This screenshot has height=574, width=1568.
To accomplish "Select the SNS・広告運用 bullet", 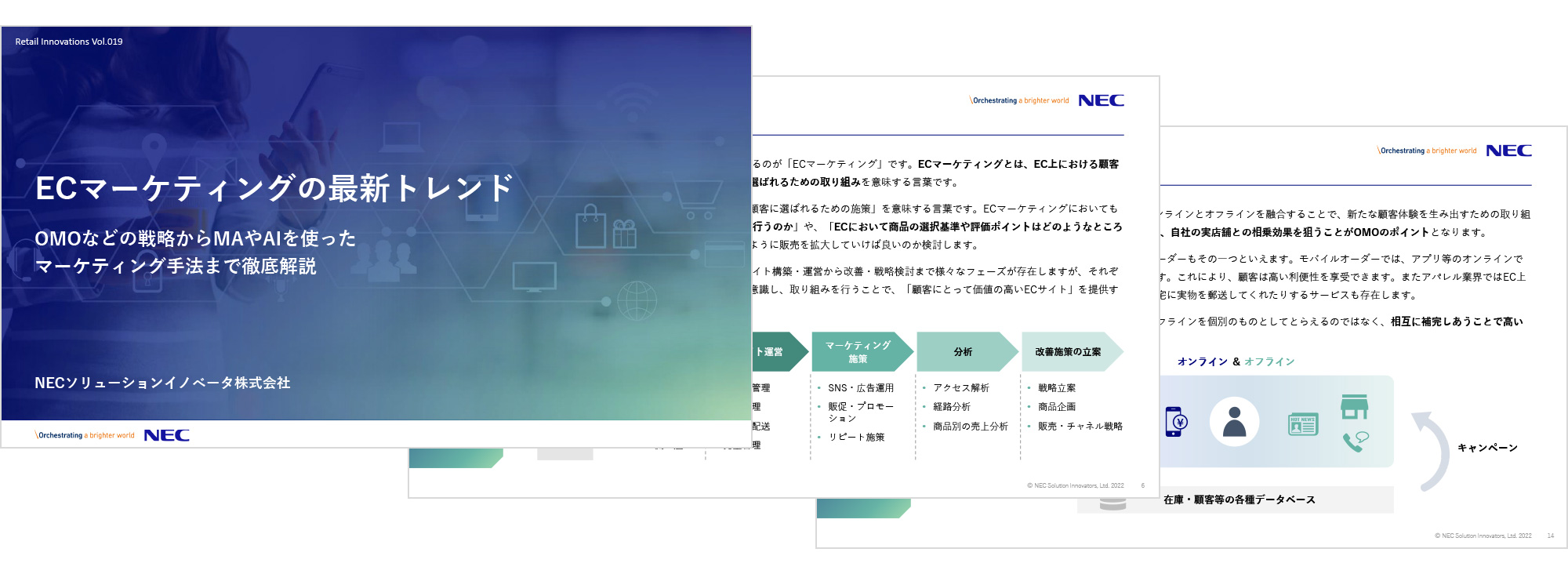I will click(861, 388).
